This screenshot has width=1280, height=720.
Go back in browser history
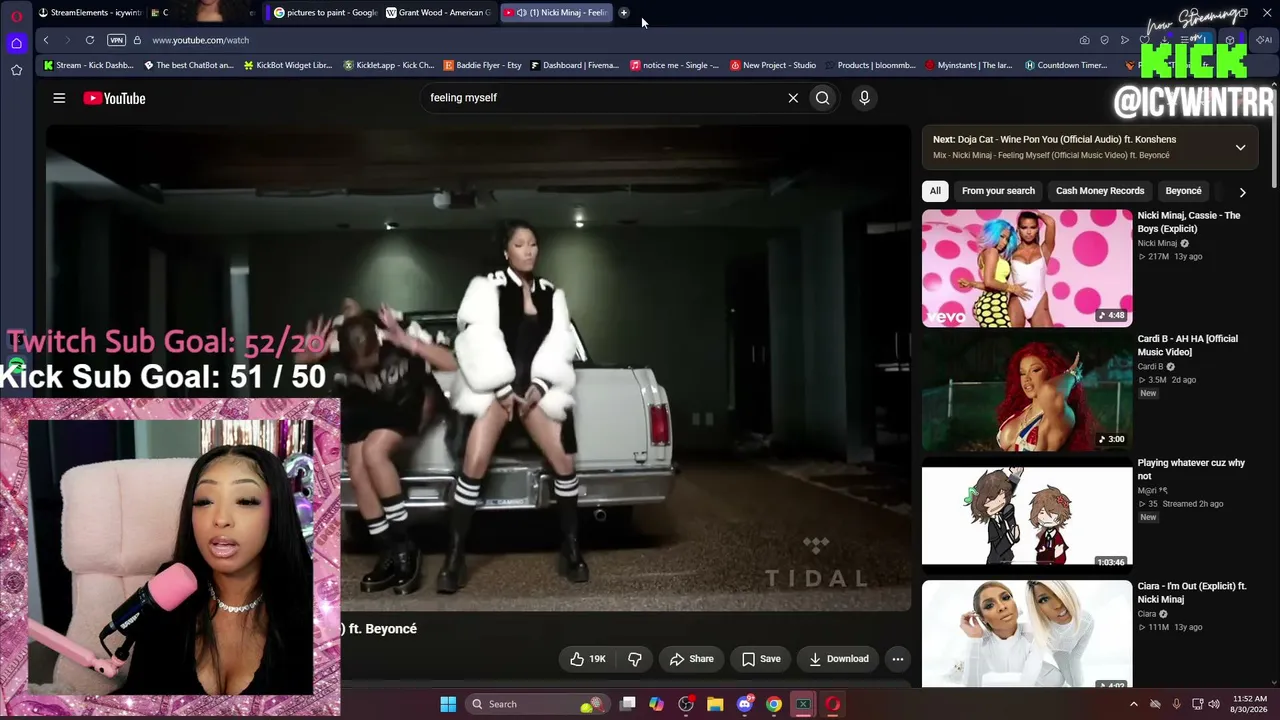coord(46,40)
